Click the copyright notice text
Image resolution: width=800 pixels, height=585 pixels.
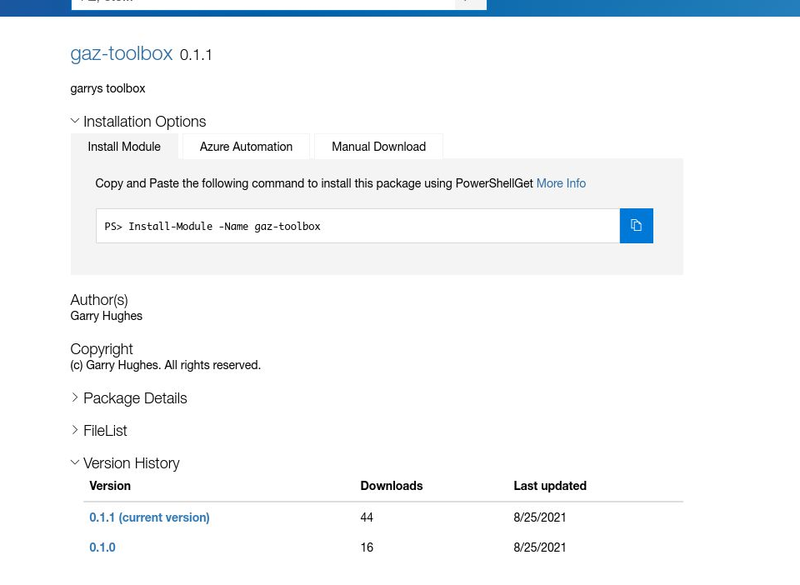point(165,365)
